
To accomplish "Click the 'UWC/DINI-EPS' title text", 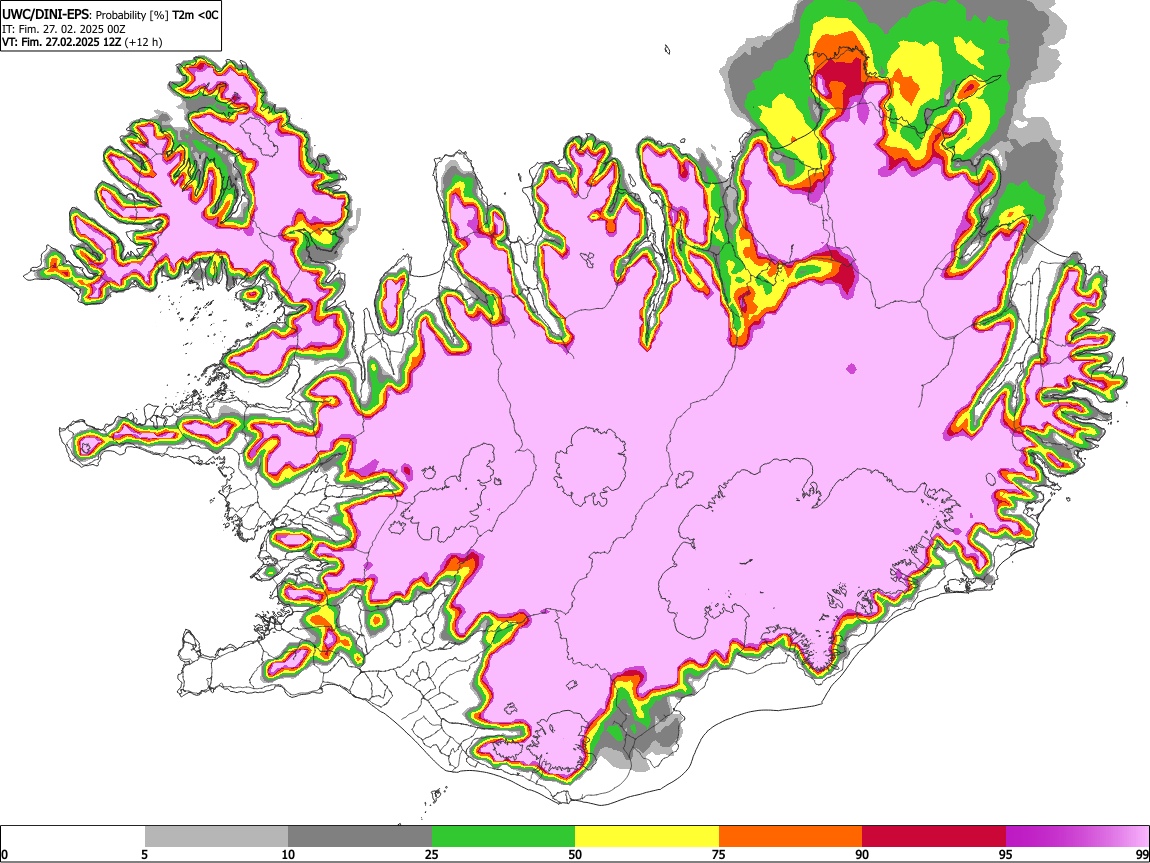I will [45, 15].
